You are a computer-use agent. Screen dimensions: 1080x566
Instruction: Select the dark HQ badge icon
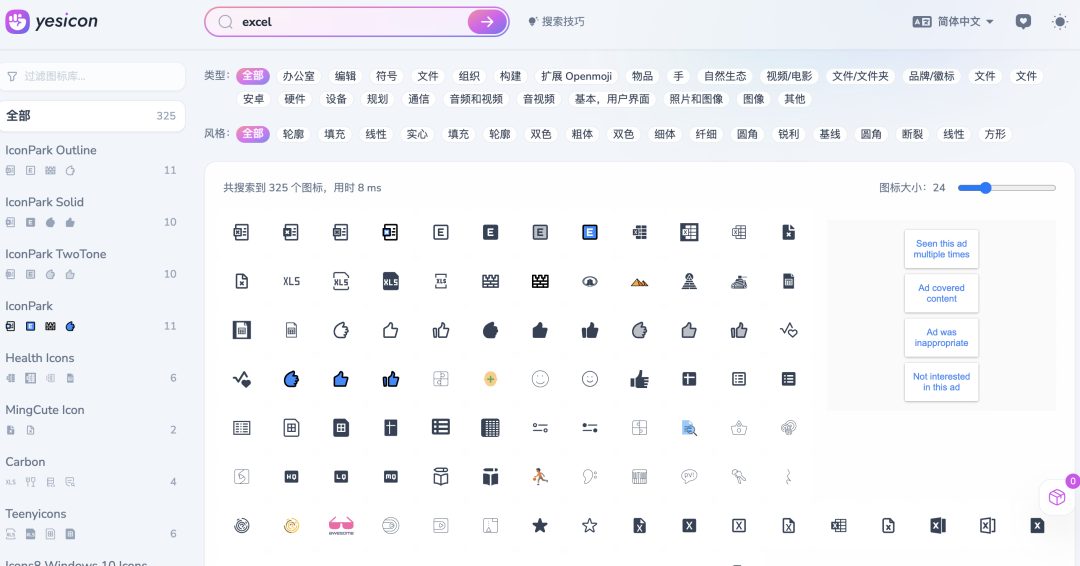(291, 477)
